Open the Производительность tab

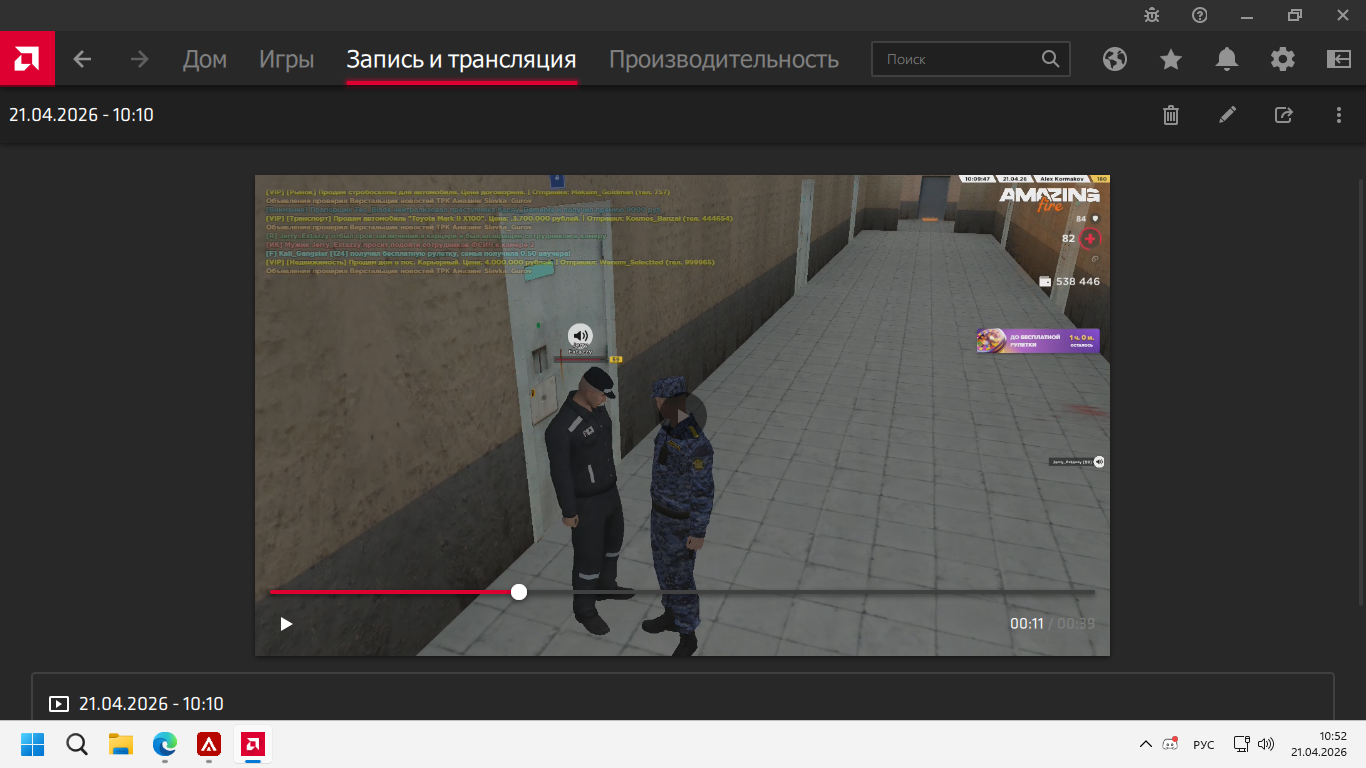(723, 59)
